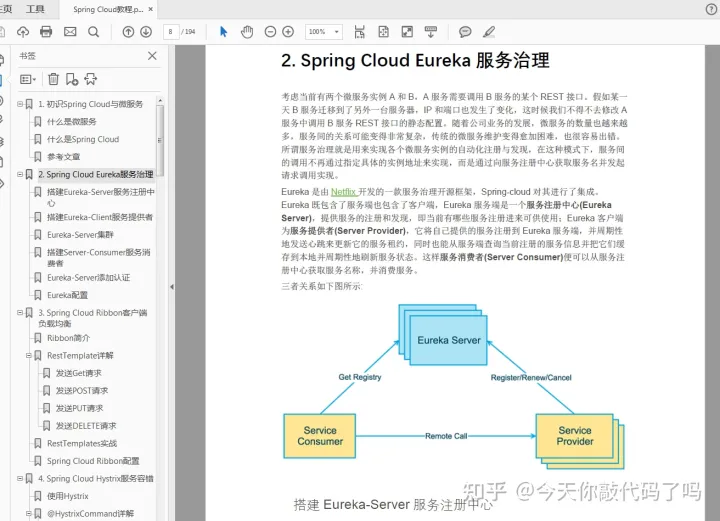The height and width of the screenshot is (521, 720).
Task: Click the find current bookmark icon
Action: (x=90, y=79)
